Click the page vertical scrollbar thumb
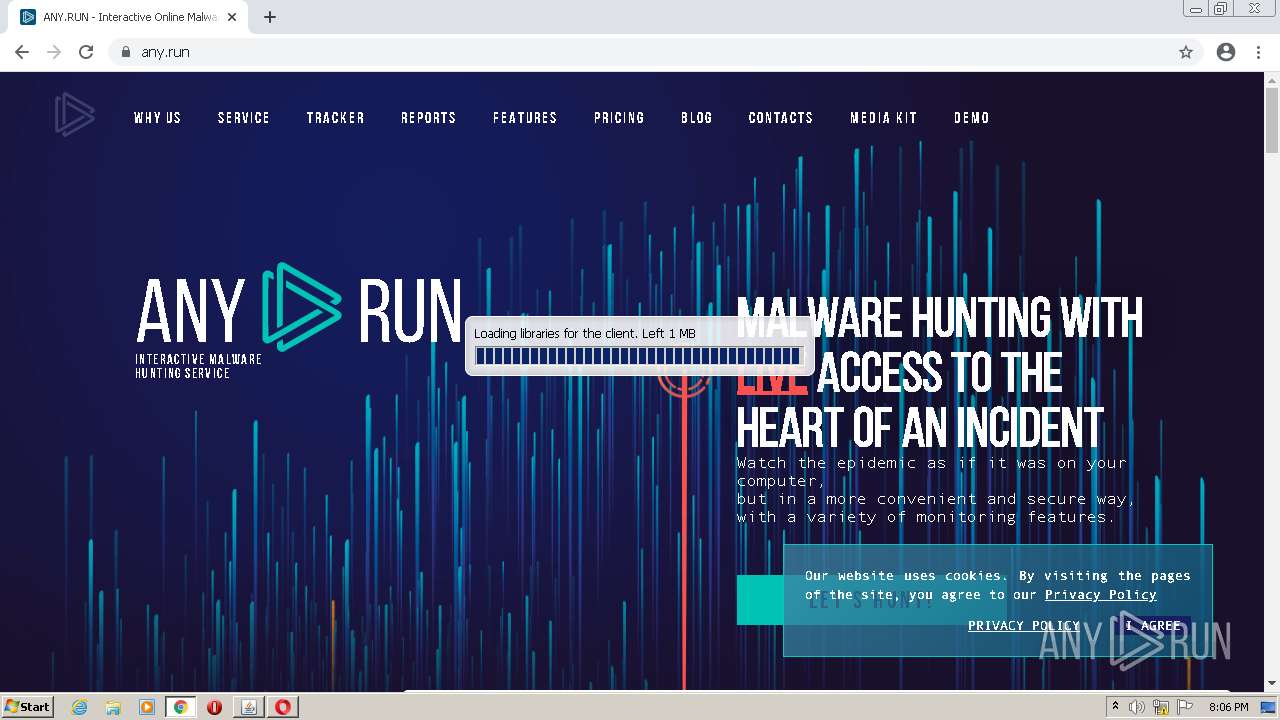 point(1272,120)
